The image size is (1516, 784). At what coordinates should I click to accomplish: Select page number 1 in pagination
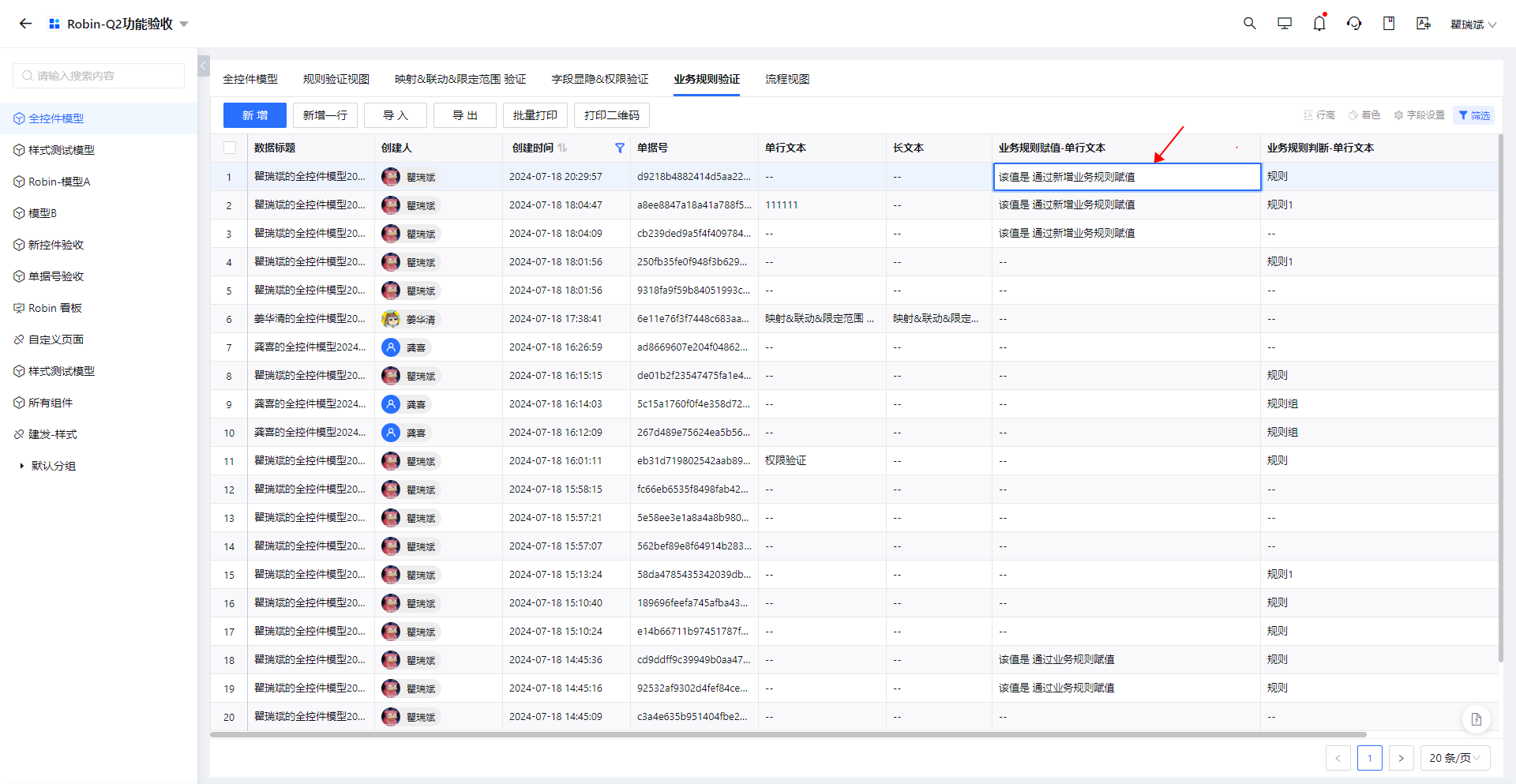coord(1370,758)
